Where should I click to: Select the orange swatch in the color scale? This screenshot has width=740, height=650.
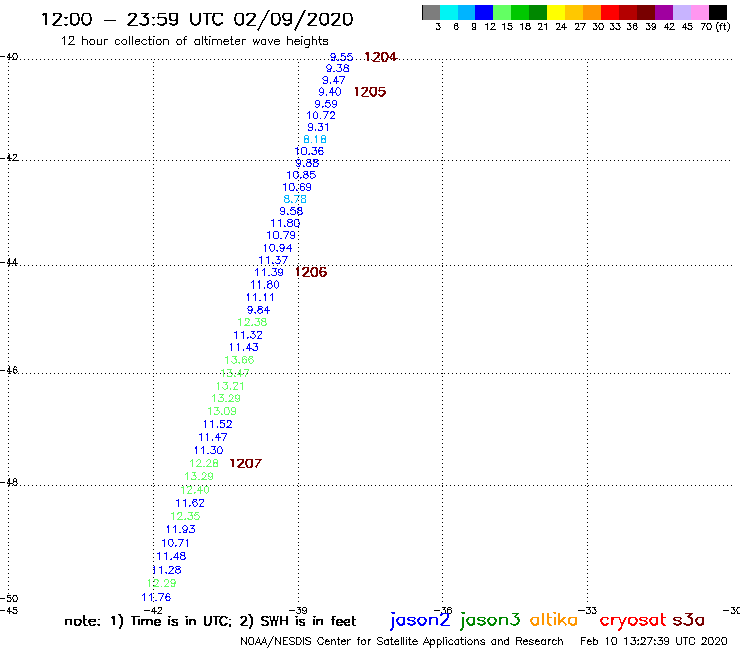[x=592, y=12]
